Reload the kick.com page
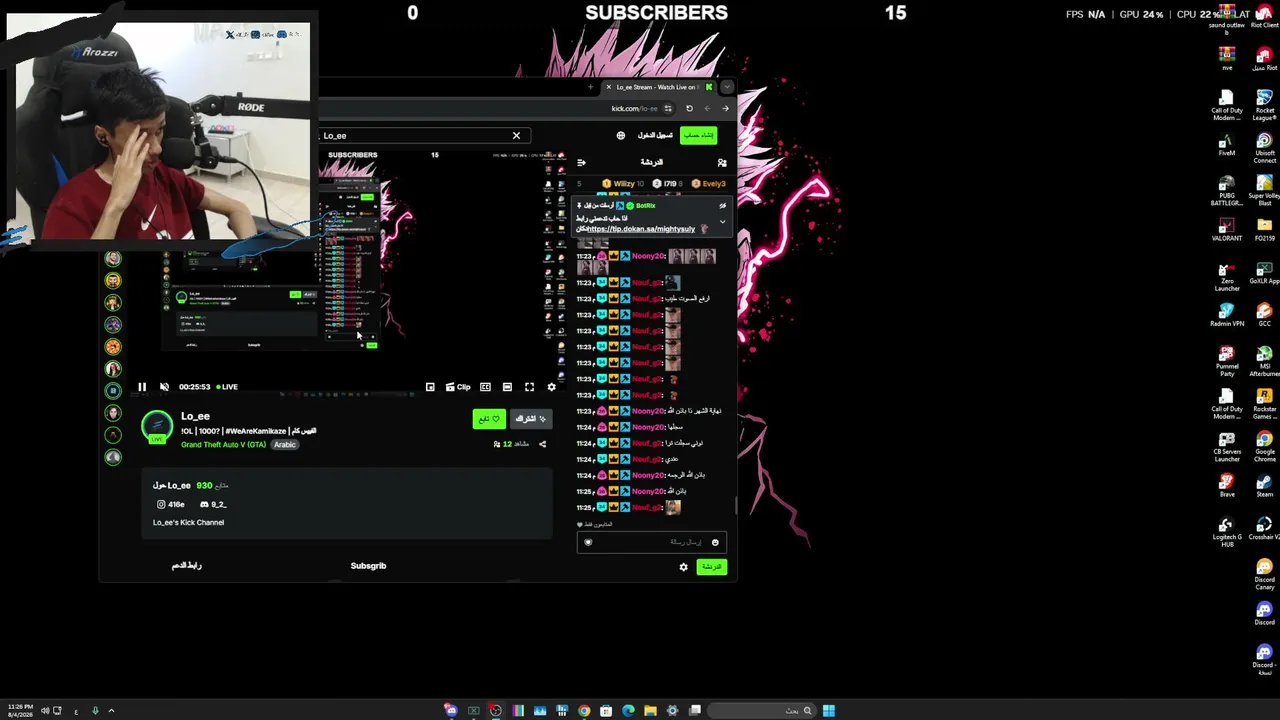The height and width of the screenshot is (720, 1280). point(689,108)
